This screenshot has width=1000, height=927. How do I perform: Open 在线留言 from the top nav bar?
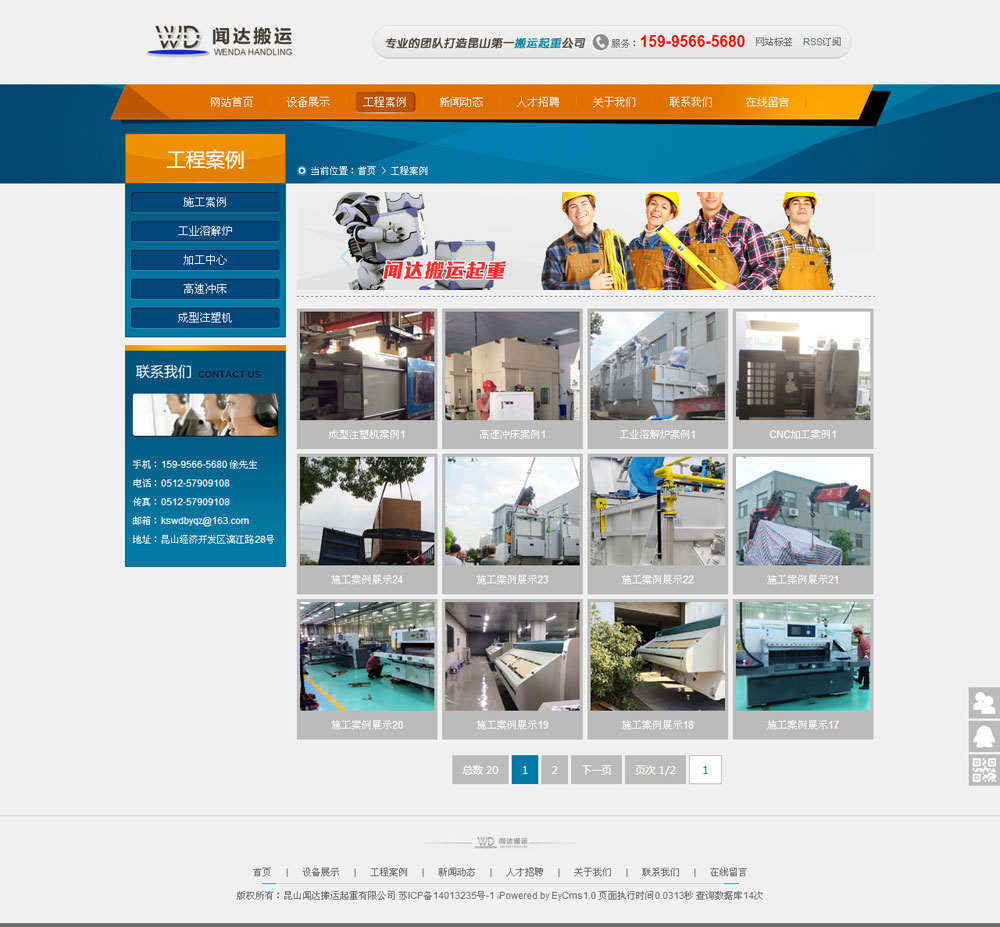point(767,102)
